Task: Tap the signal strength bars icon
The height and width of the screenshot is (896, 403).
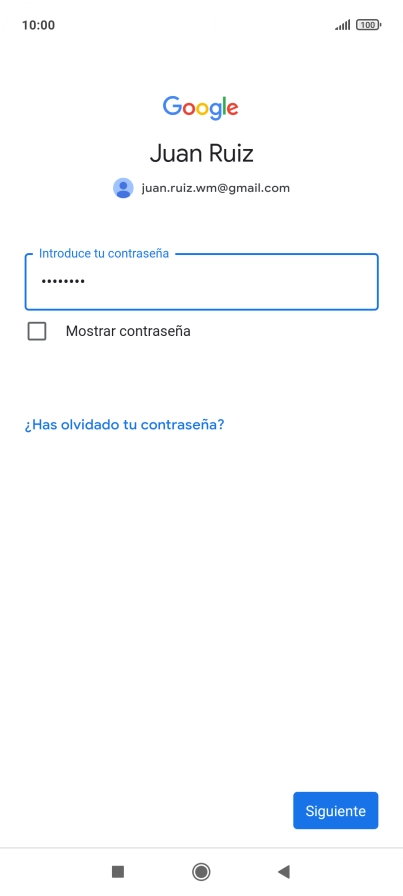Action: (343, 25)
